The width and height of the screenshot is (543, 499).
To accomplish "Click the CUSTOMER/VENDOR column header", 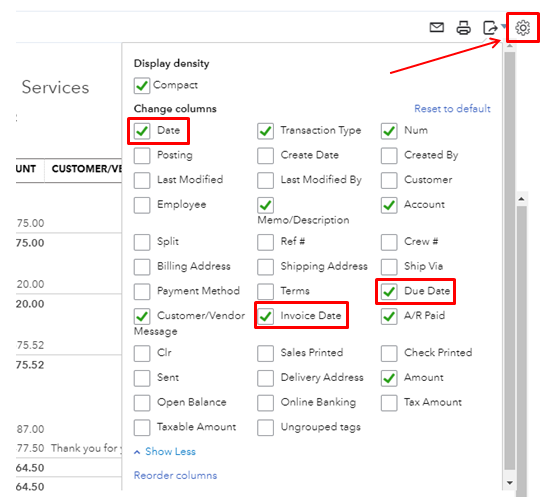I will tap(87, 169).
